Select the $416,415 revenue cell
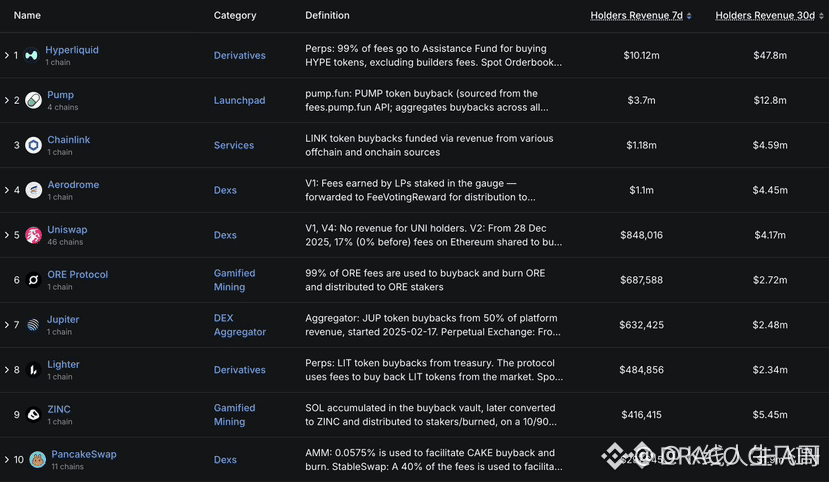The height and width of the screenshot is (482, 829). pos(641,414)
